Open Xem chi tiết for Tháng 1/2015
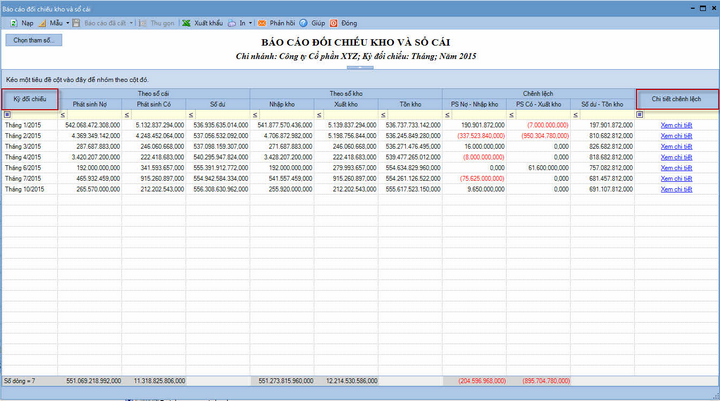The height and width of the screenshot is (401, 720). pyautogui.click(x=676, y=125)
